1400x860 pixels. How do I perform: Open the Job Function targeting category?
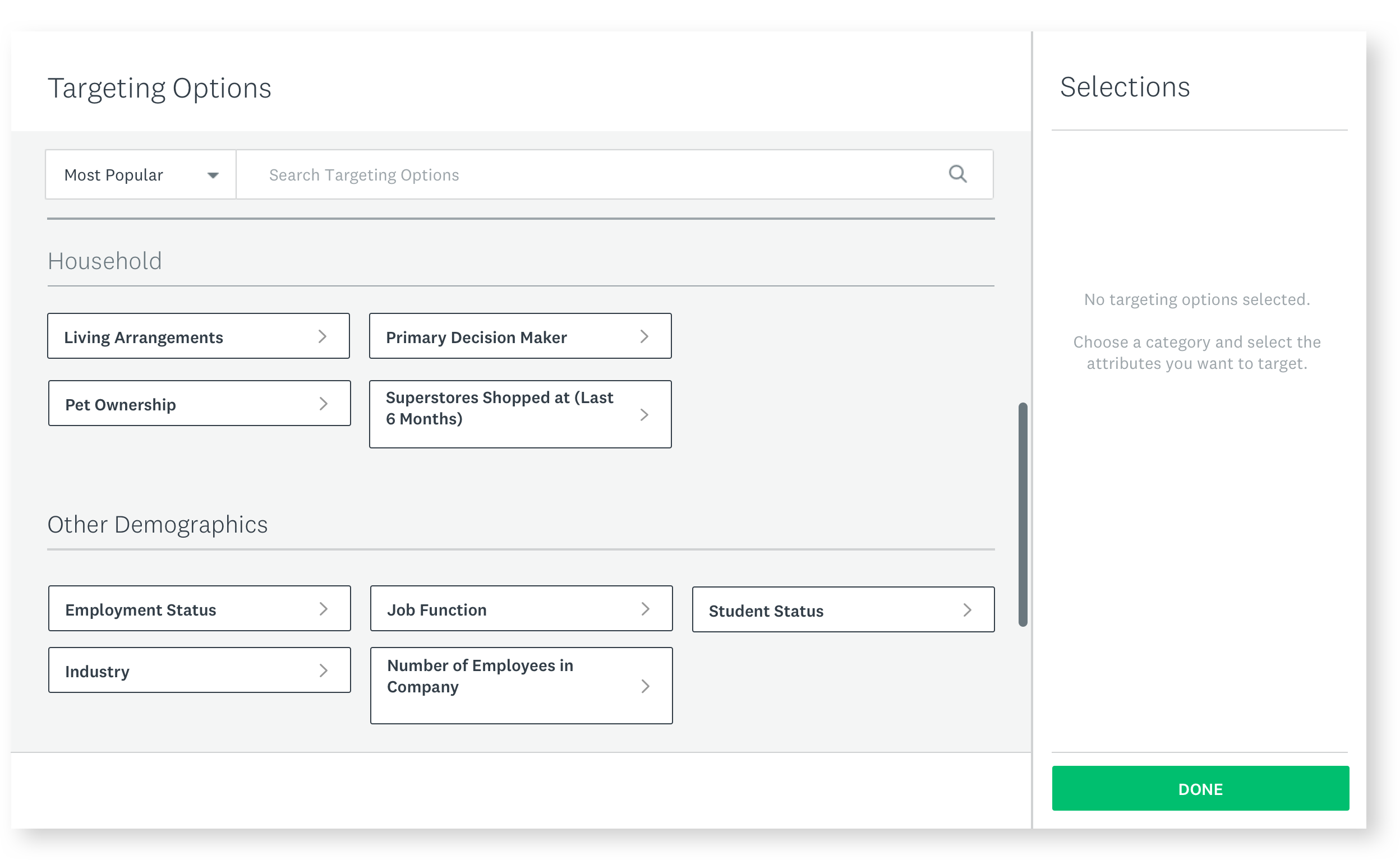coord(521,609)
